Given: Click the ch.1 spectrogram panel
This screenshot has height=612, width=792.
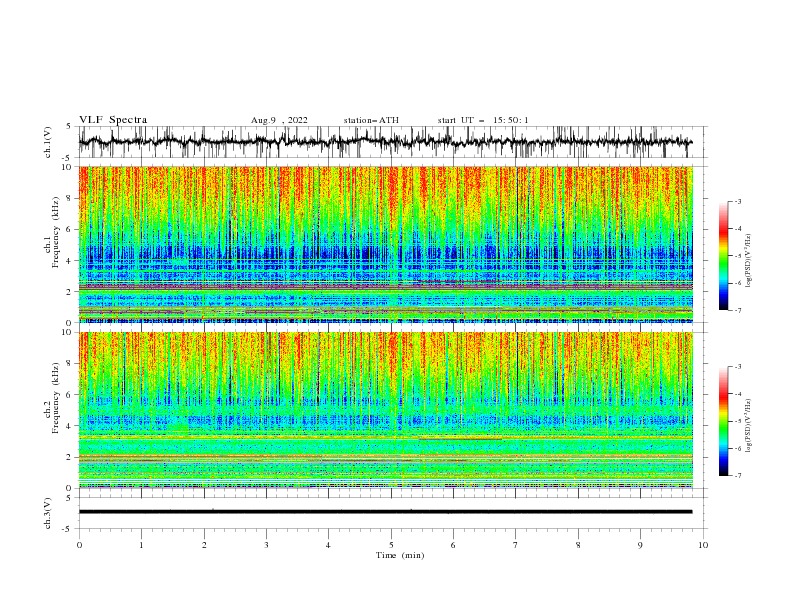Looking at the screenshot, I should (386, 244).
